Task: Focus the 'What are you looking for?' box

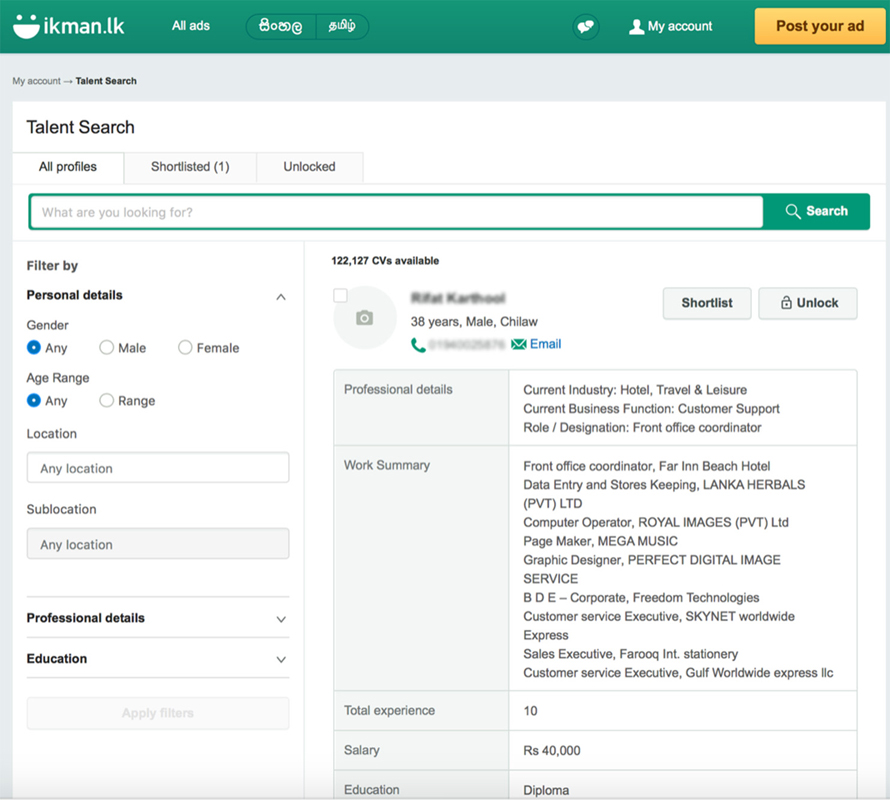Action: pyautogui.click(x=396, y=212)
